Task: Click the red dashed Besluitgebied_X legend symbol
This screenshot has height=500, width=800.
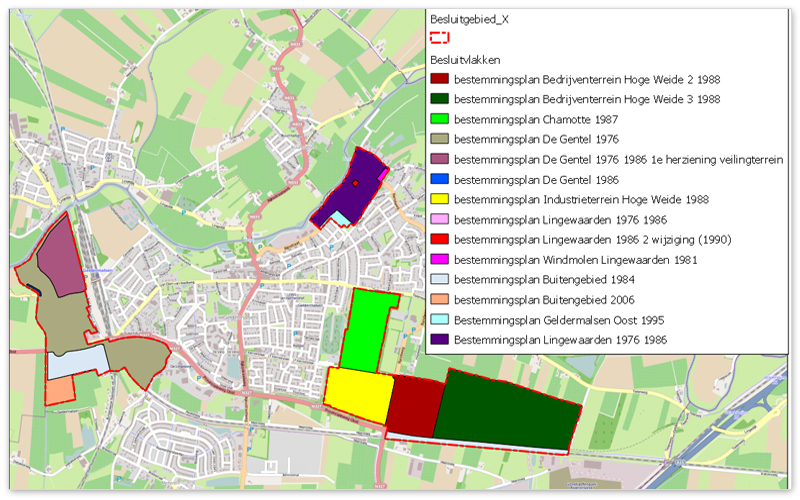Action: pos(439,38)
